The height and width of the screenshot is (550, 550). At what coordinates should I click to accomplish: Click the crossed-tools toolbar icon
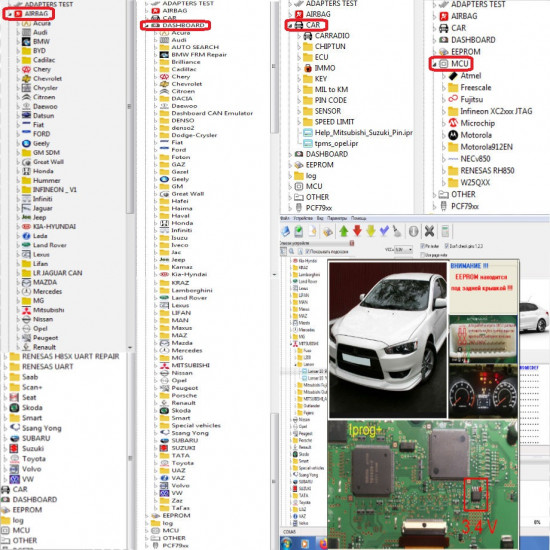pos(429,231)
